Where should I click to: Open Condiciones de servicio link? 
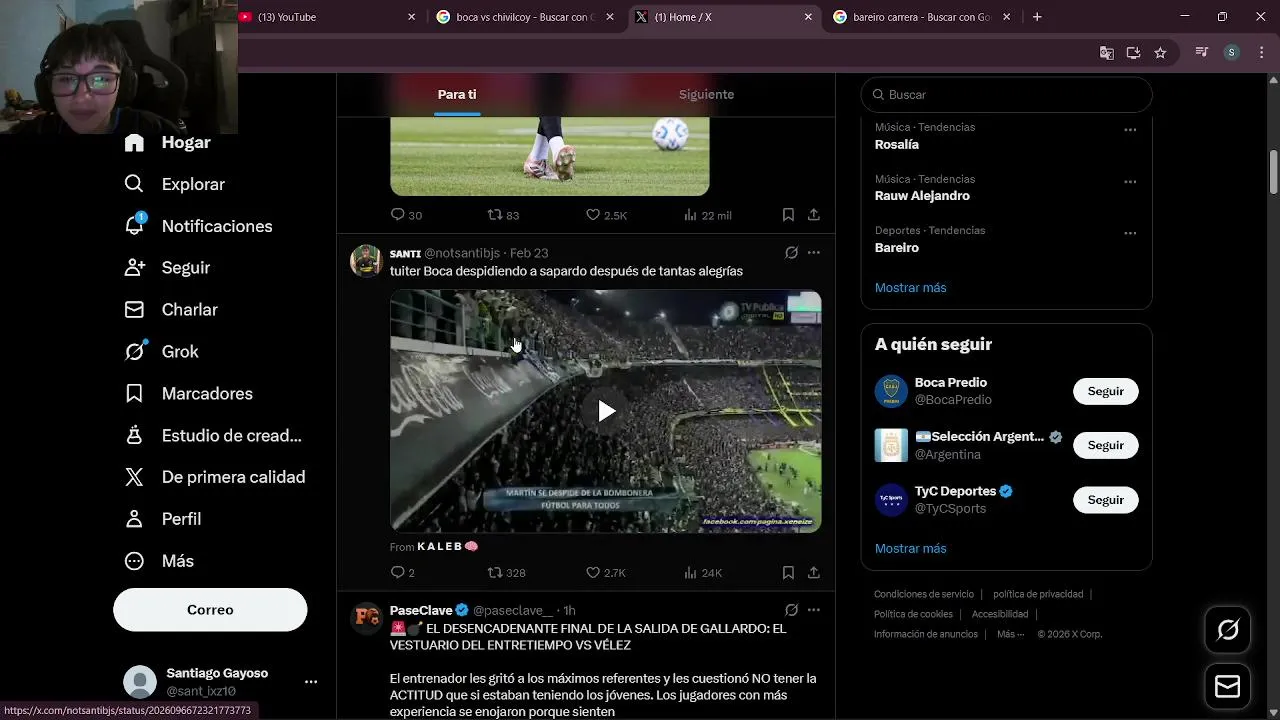(924, 594)
